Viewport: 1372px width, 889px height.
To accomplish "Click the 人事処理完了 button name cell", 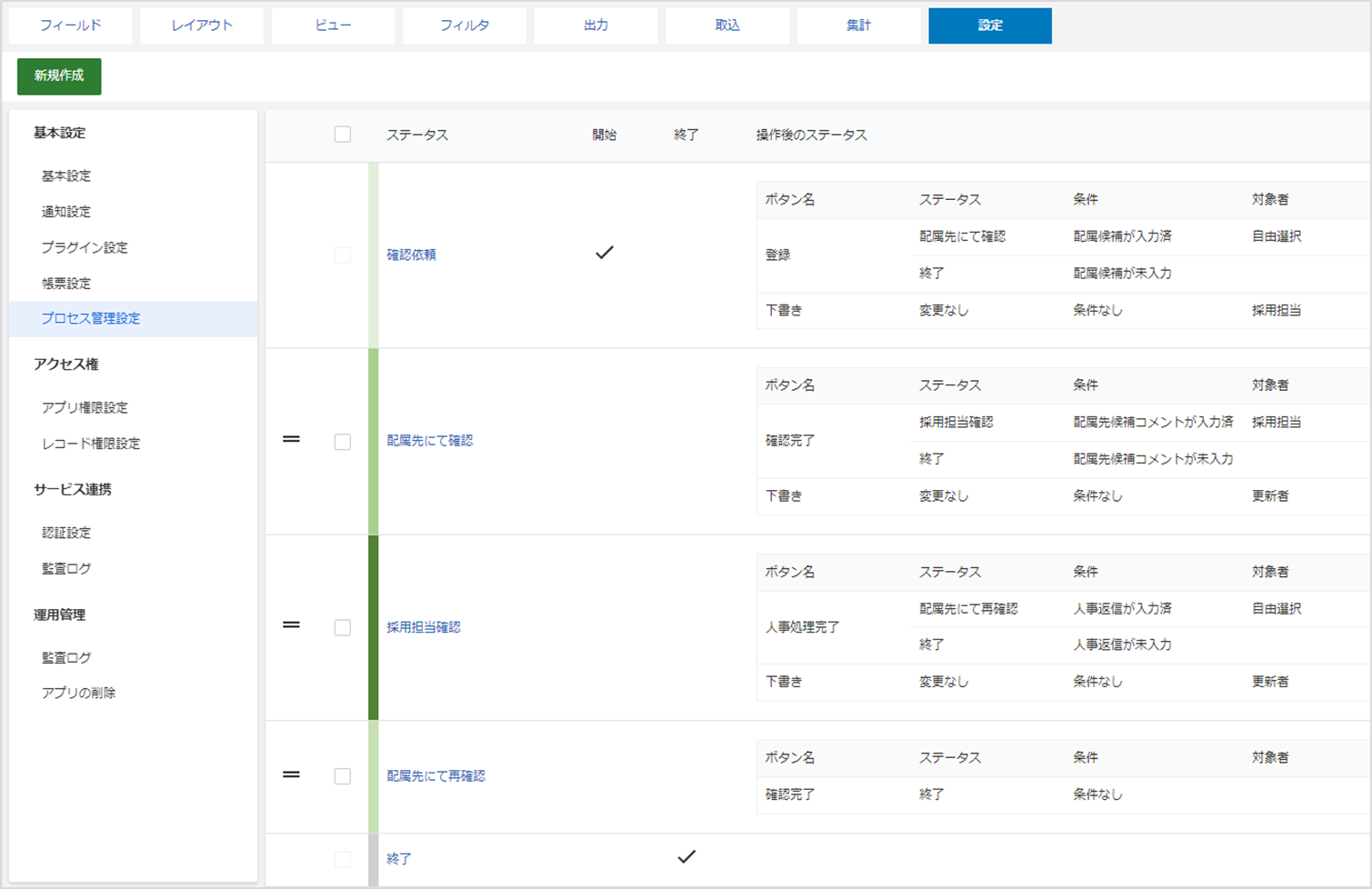I will 802,627.
